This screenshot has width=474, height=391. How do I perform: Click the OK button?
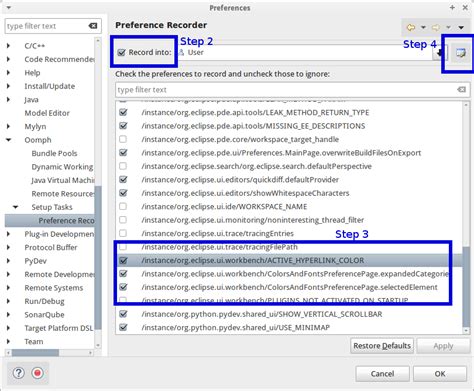(x=440, y=374)
